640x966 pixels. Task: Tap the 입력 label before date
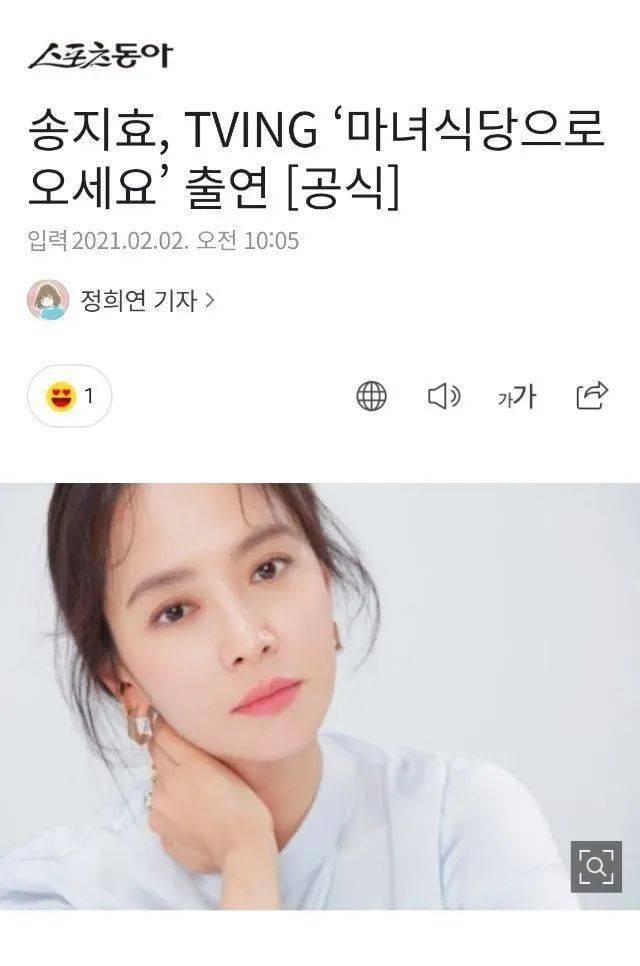tap(47, 240)
